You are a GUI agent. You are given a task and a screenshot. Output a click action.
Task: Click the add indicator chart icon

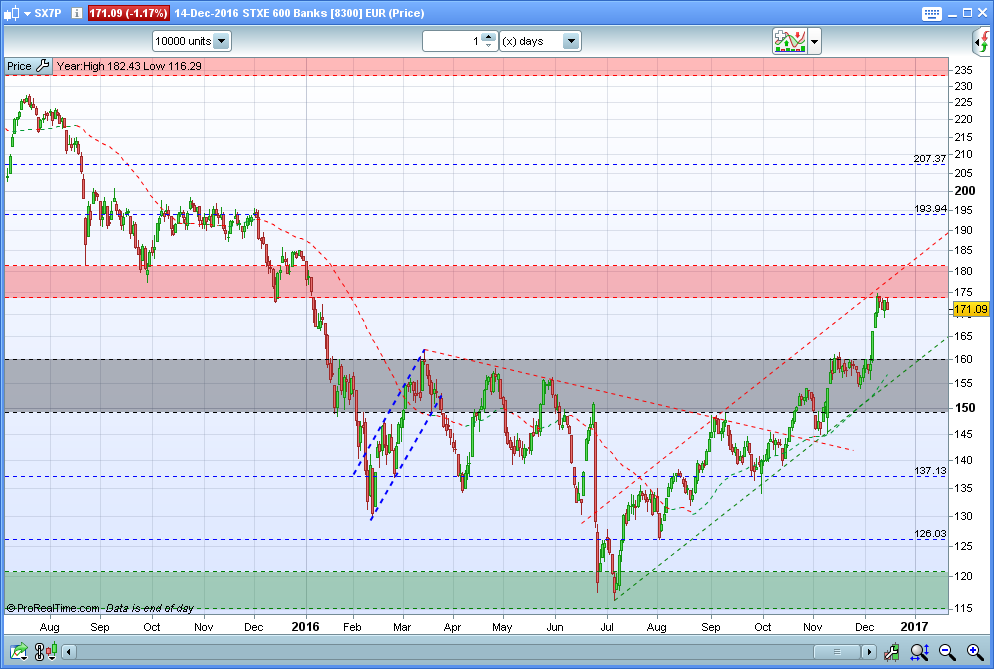[789, 41]
